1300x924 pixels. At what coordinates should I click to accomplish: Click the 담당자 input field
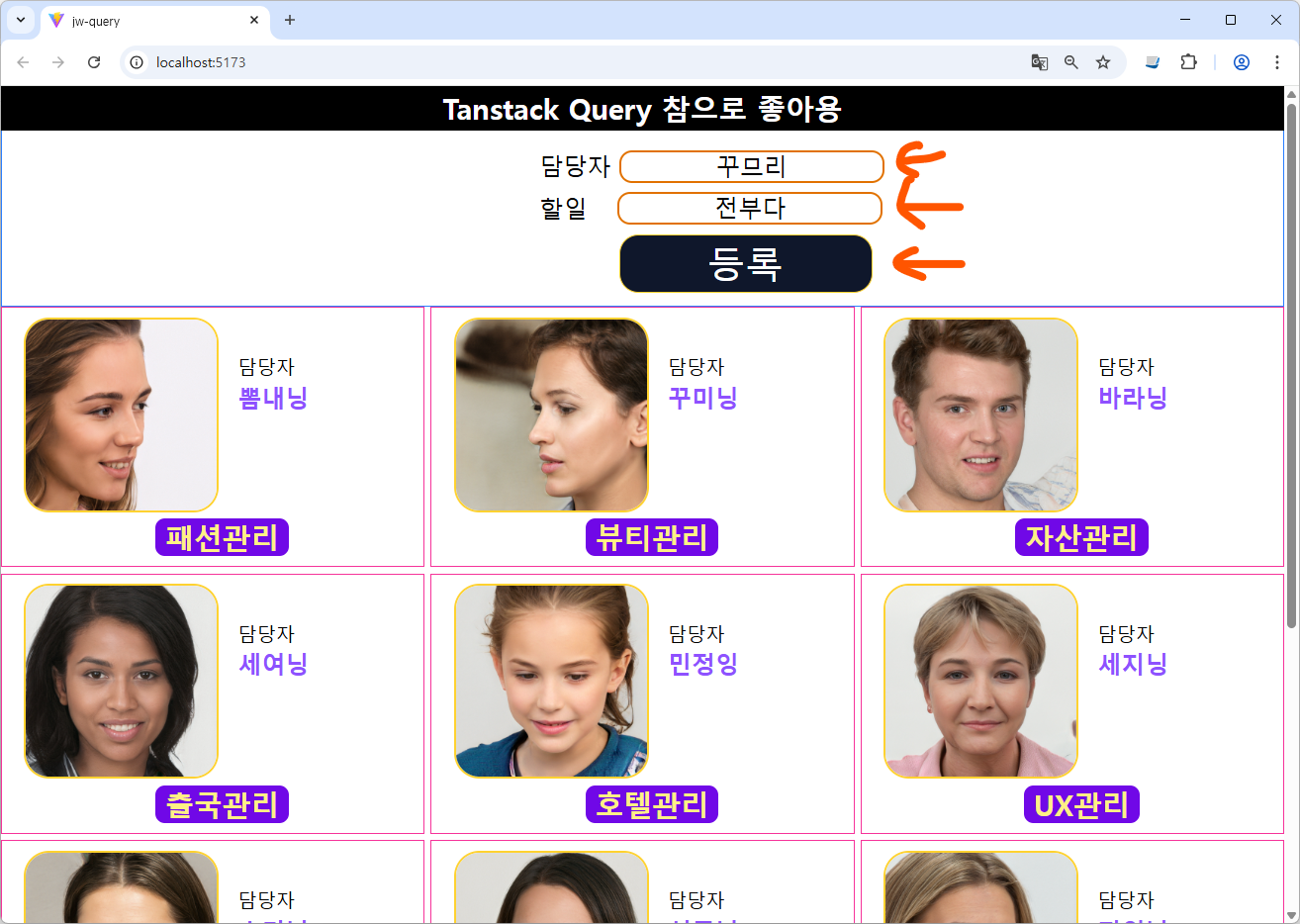click(x=752, y=167)
